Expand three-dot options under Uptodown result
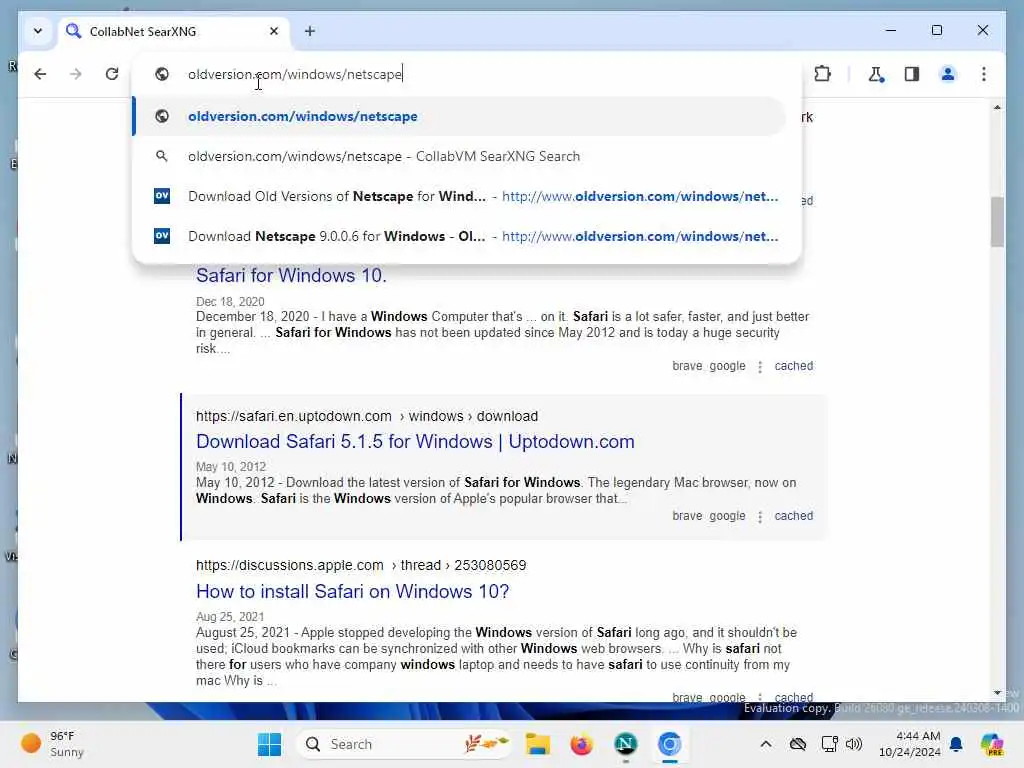Image resolution: width=1024 pixels, height=768 pixels. [760, 517]
